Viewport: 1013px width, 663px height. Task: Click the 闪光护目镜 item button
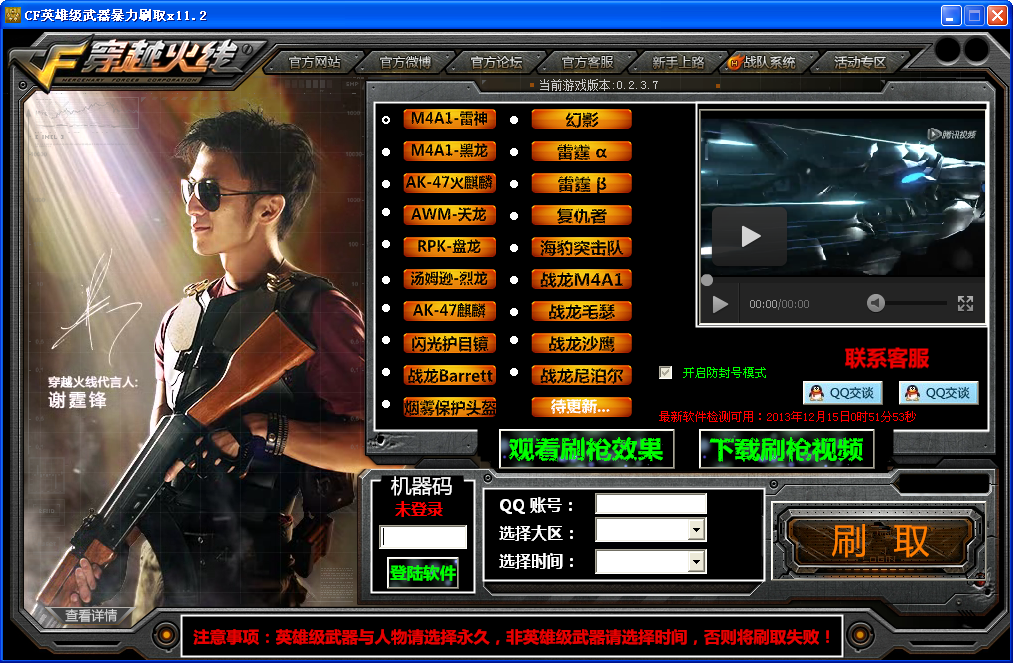click(450, 343)
